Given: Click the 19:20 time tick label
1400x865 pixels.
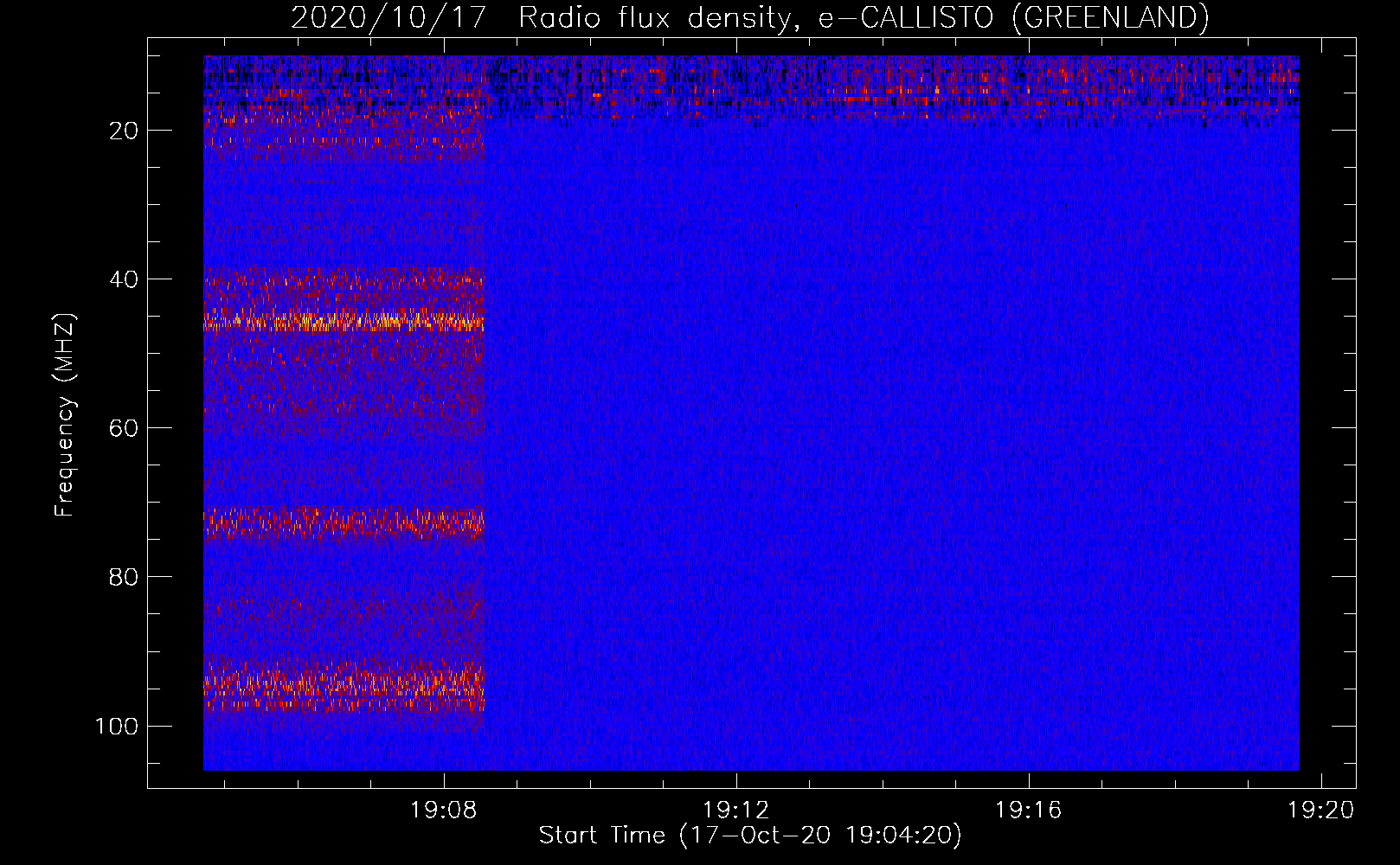Looking at the screenshot, I should 1321,811.
